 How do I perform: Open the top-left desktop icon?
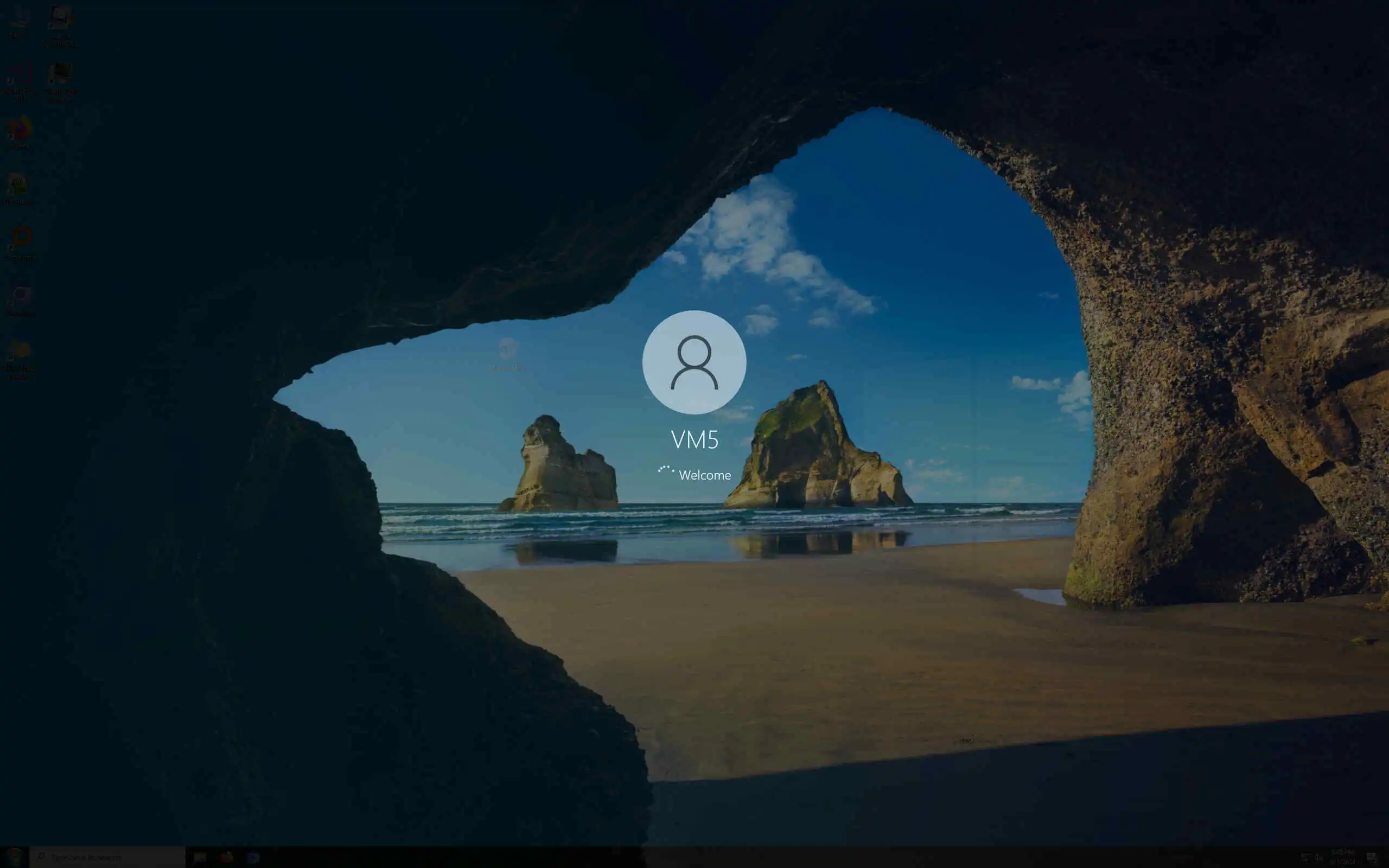20,18
